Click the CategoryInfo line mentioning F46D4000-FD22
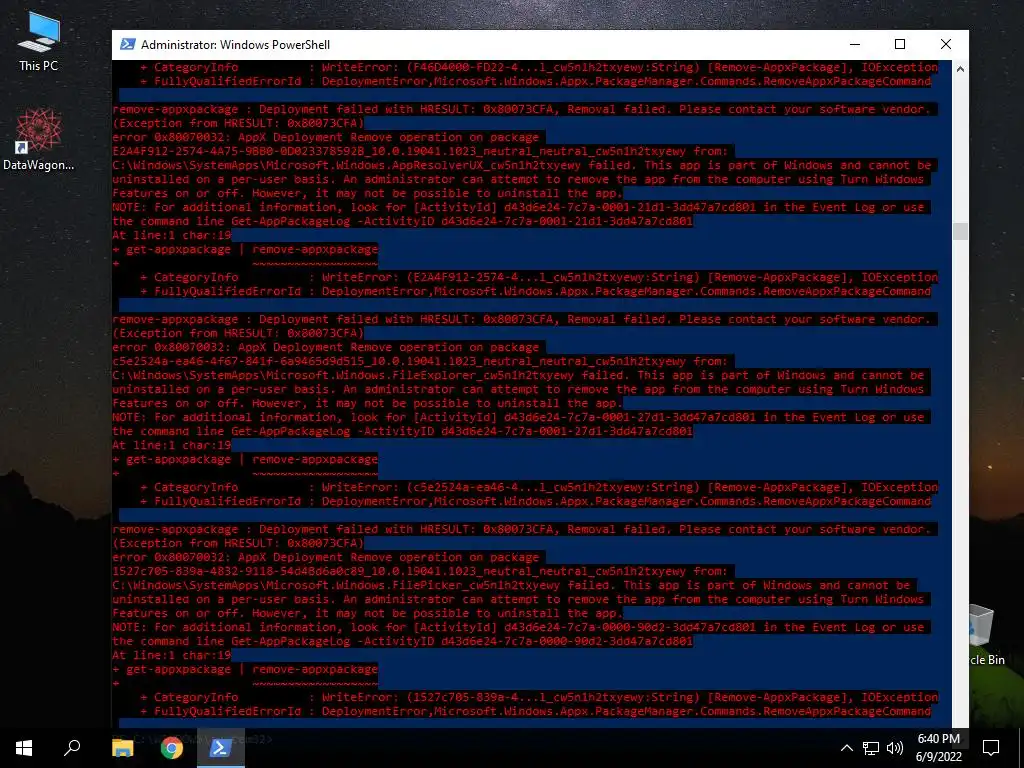 pos(539,67)
